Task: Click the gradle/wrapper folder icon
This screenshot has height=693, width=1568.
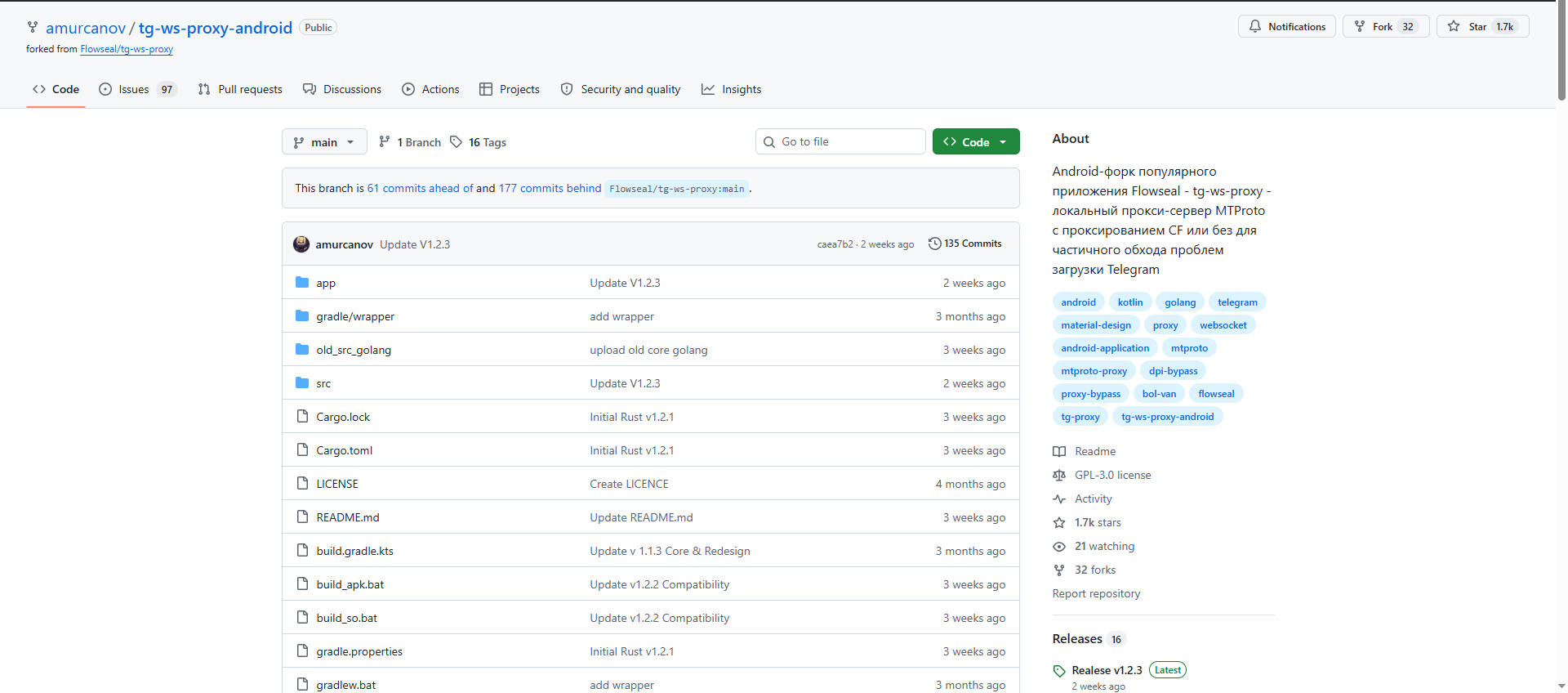Action: click(302, 316)
